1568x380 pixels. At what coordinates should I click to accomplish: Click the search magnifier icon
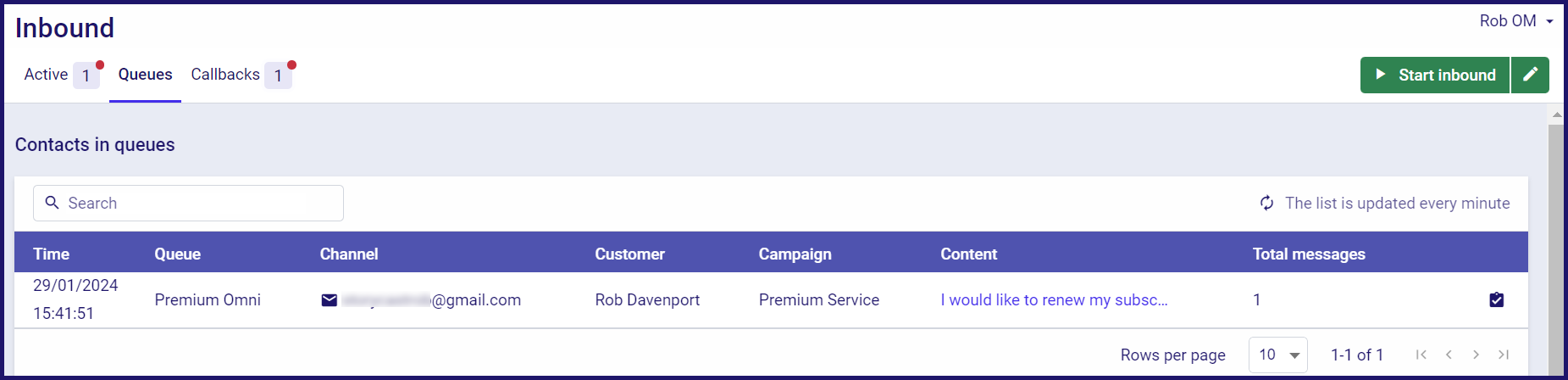52,203
